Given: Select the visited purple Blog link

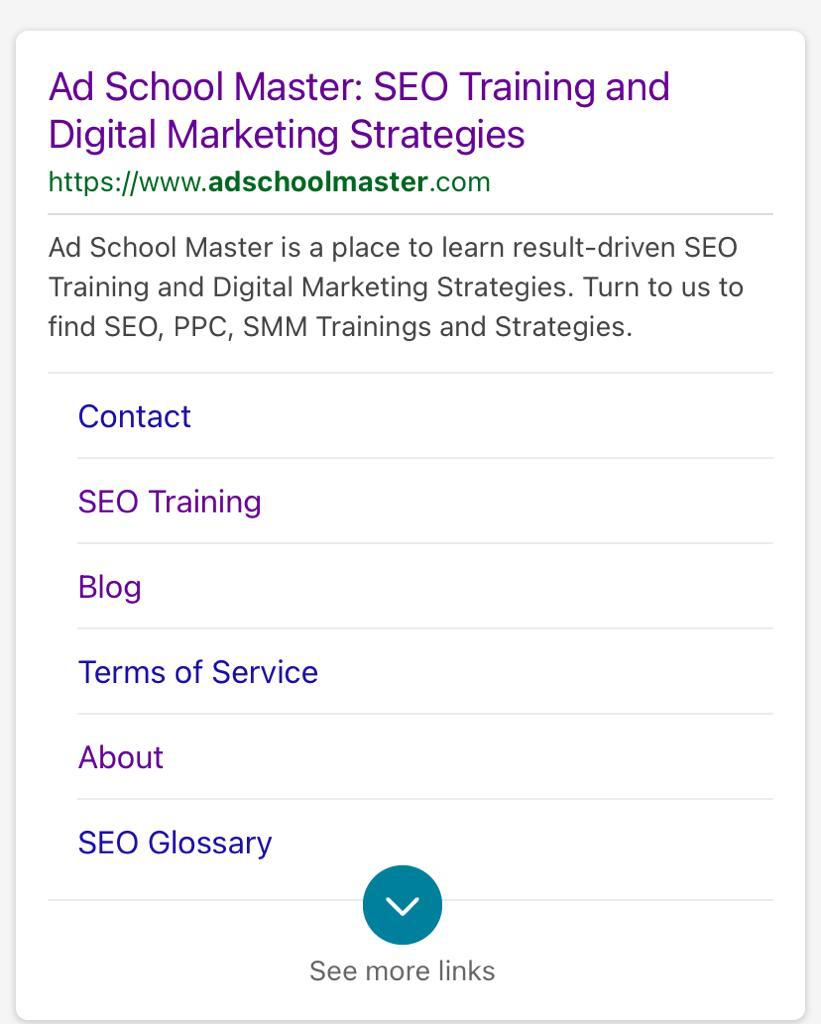Looking at the screenshot, I should click(x=110, y=587).
